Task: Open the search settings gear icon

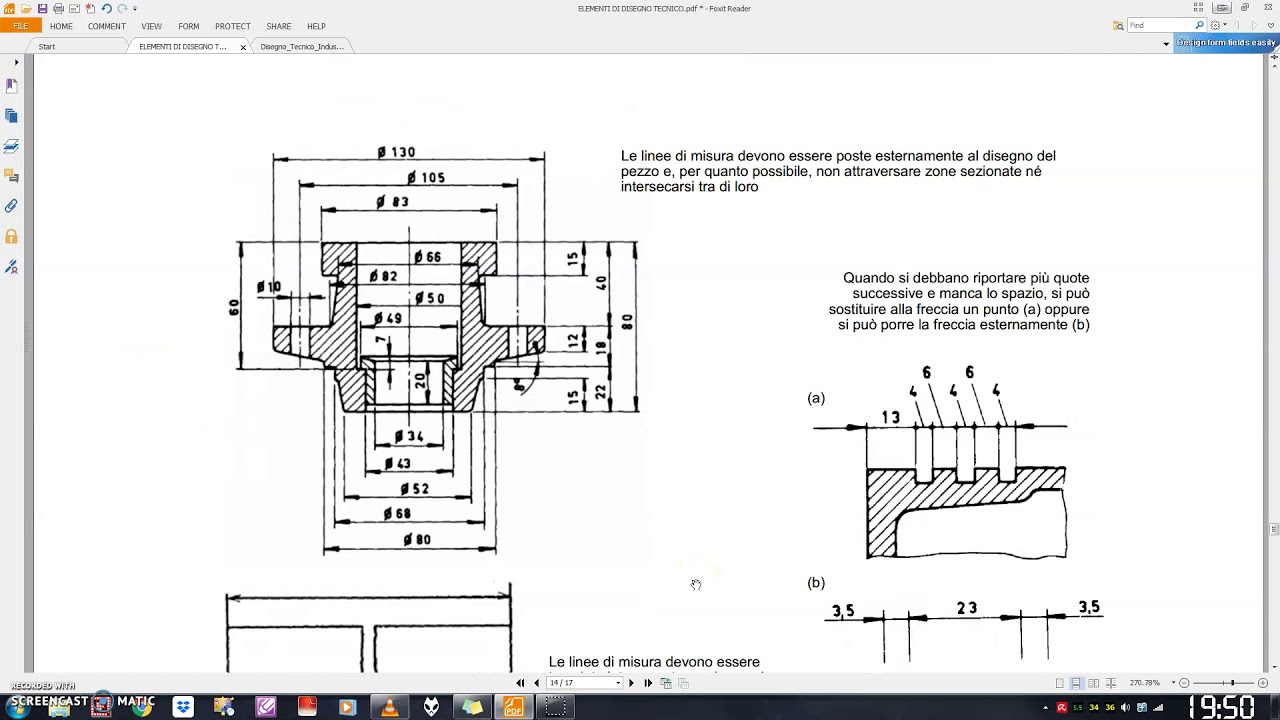Action: pos(1215,25)
